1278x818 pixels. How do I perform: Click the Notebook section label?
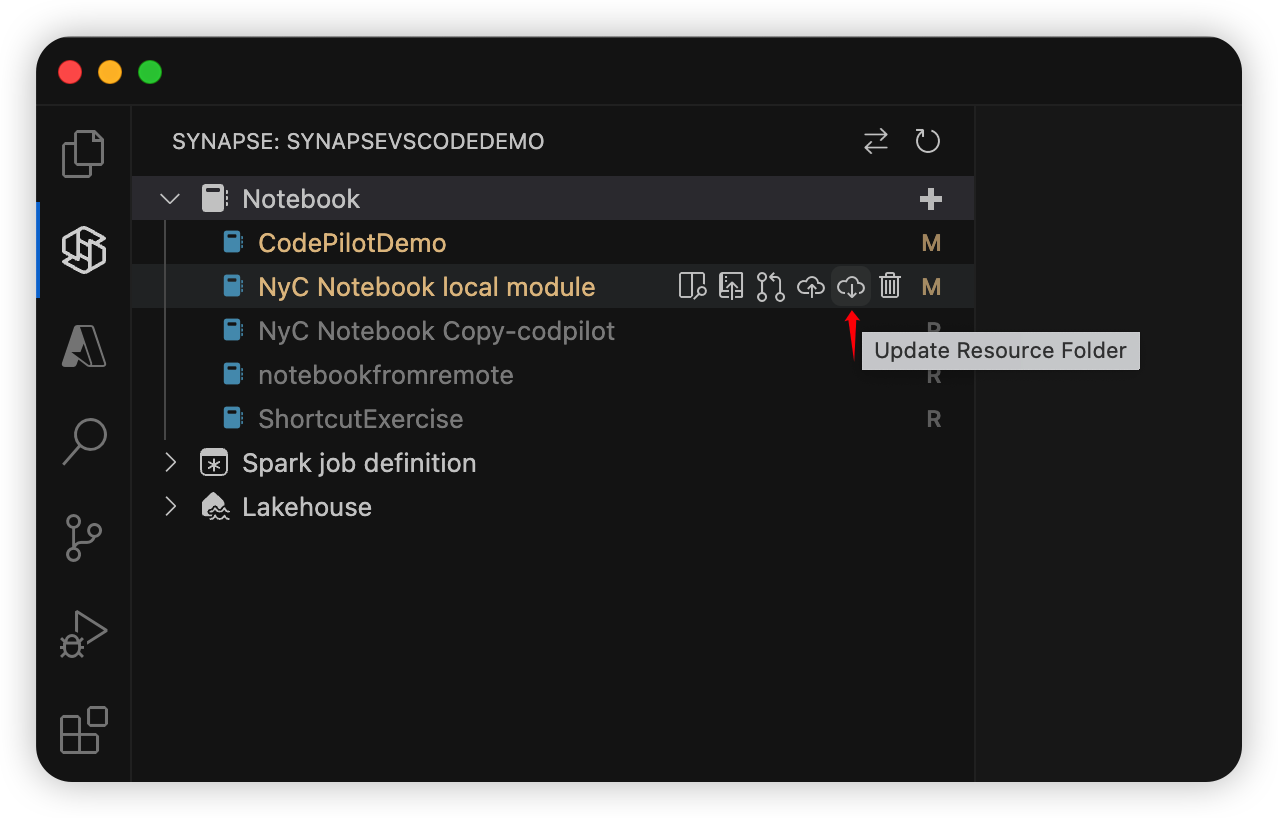point(301,199)
